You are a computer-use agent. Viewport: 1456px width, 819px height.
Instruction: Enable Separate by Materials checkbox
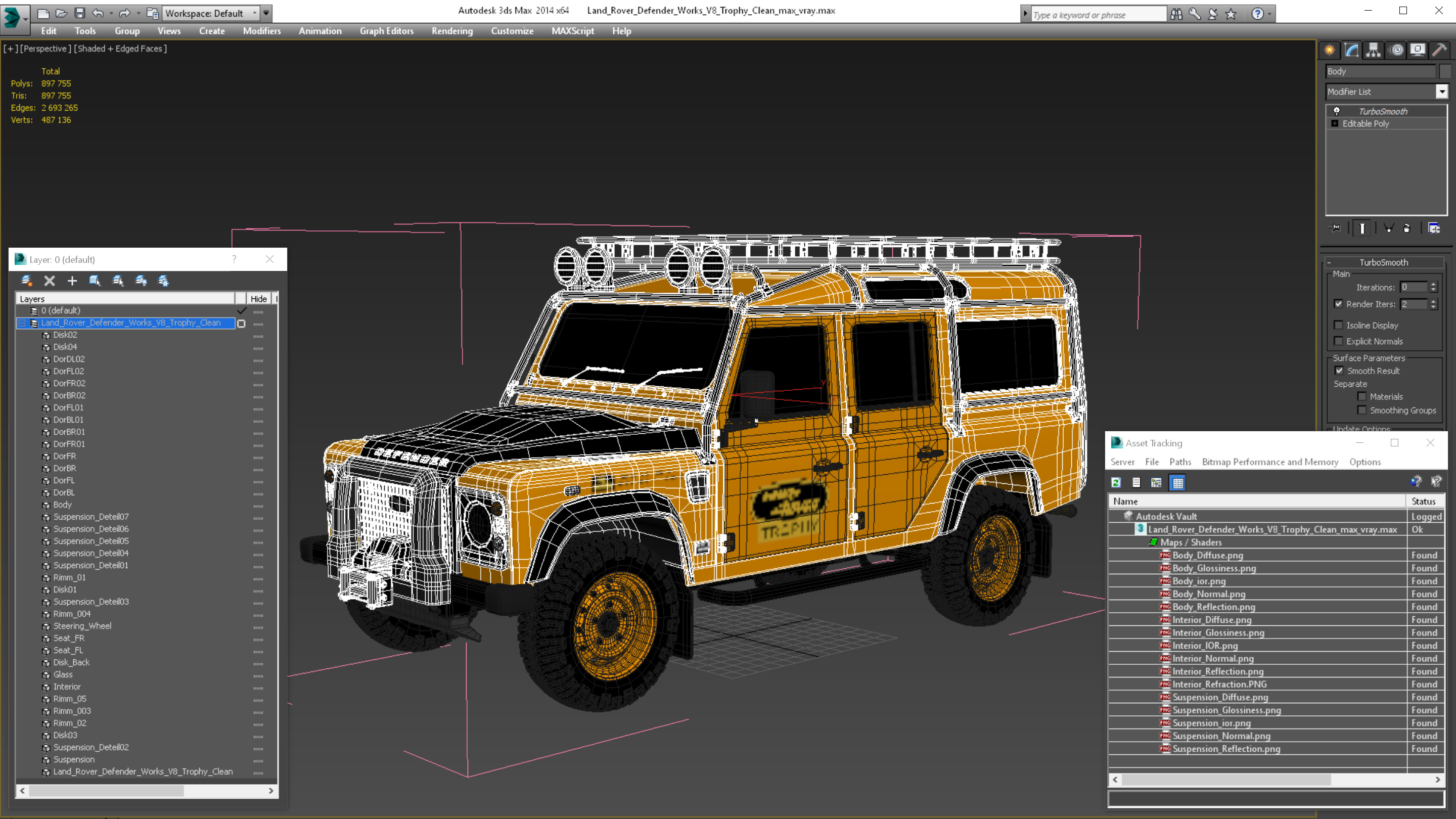tap(1361, 396)
